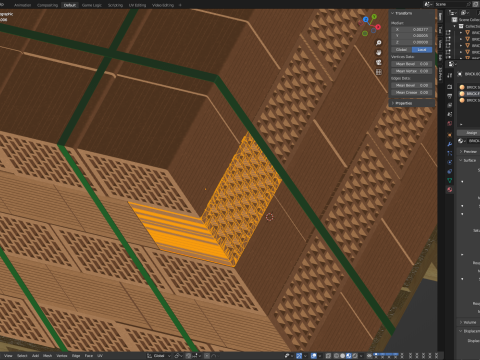
Task: Select the highlighted BRICK material slot
Action: click(x=469, y=94)
